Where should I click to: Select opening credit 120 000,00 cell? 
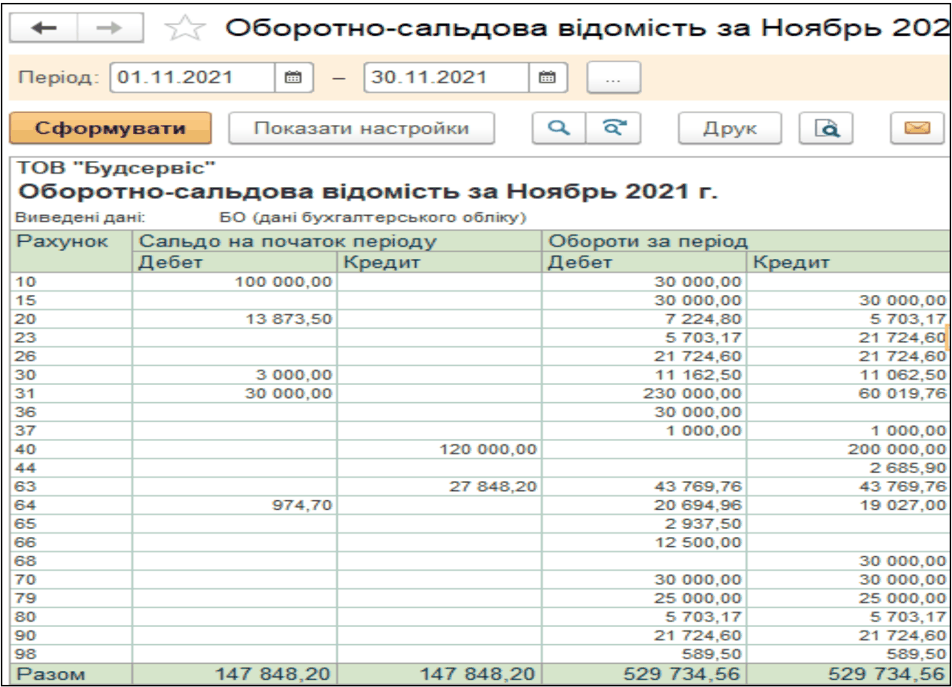click(440, 449)
